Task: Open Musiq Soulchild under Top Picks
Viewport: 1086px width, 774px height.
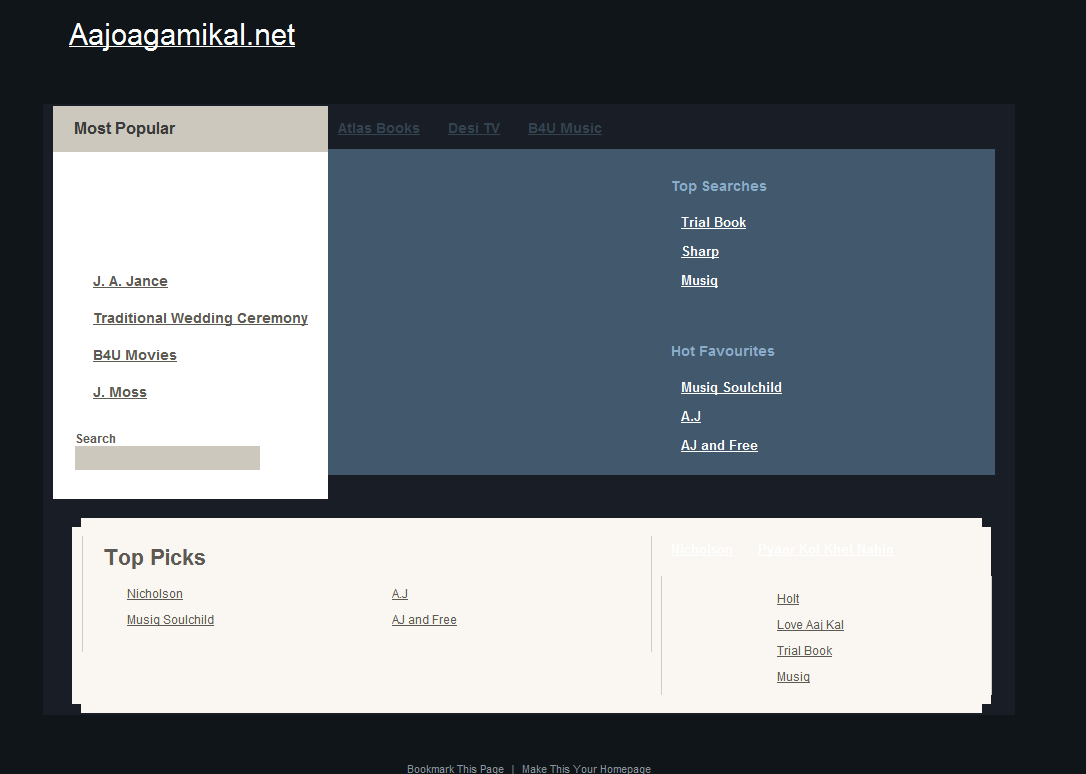Action: pyautogui.click(x=170, y=620)
